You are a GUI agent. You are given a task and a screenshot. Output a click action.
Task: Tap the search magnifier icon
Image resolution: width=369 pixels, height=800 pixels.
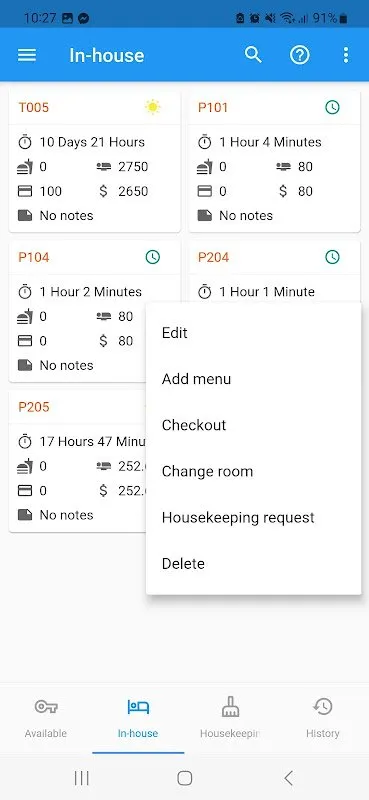253,55
